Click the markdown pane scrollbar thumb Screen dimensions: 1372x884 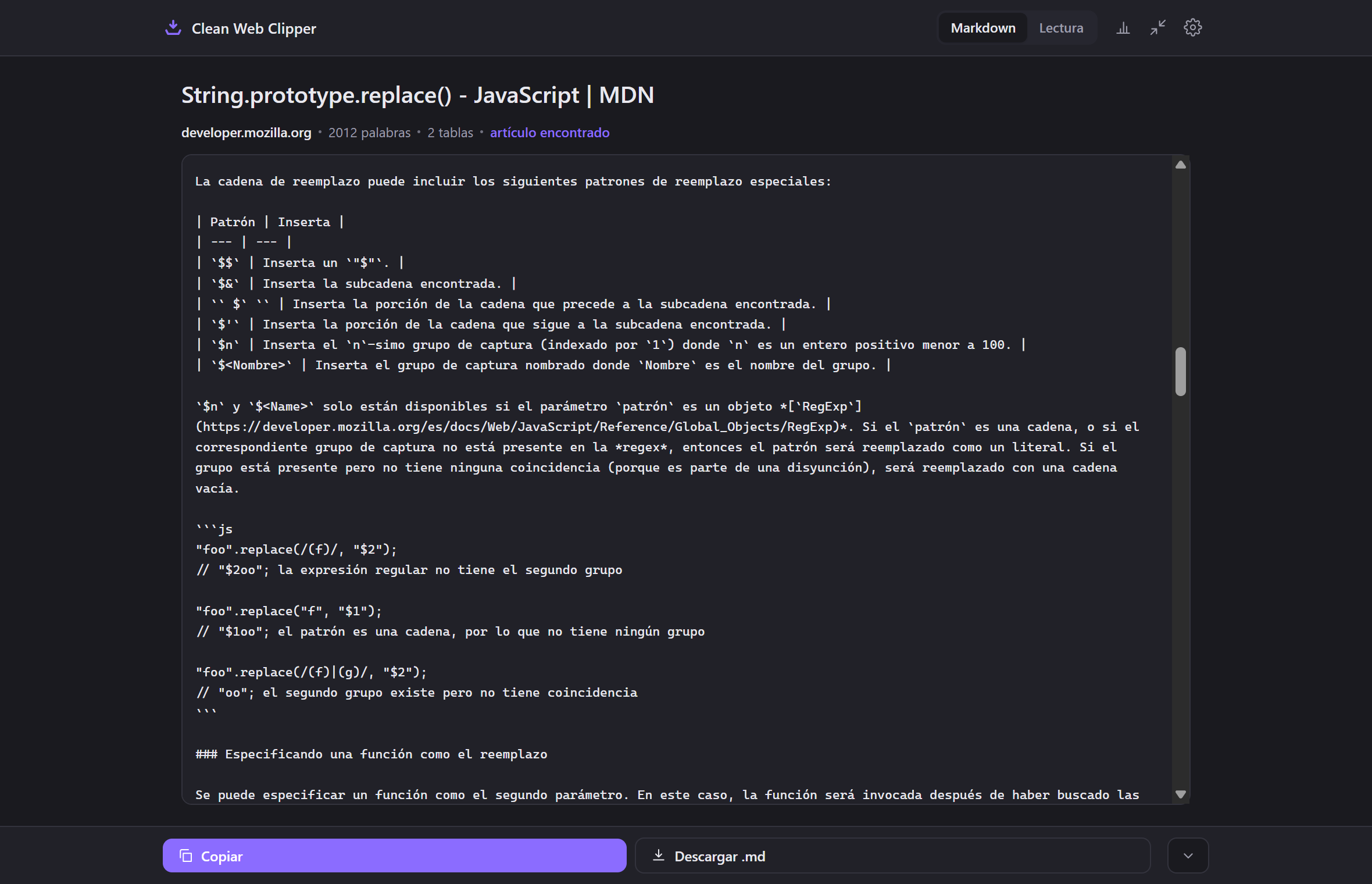click(1180, 372)
